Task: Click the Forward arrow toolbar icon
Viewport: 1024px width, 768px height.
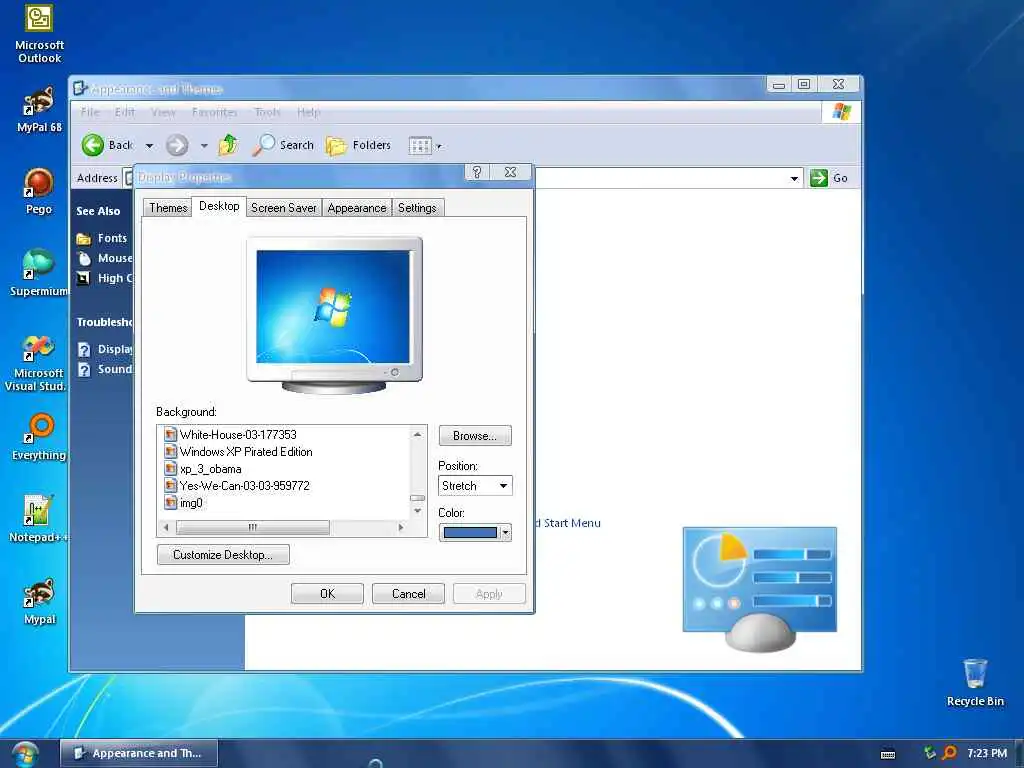Action: (177, 145)
